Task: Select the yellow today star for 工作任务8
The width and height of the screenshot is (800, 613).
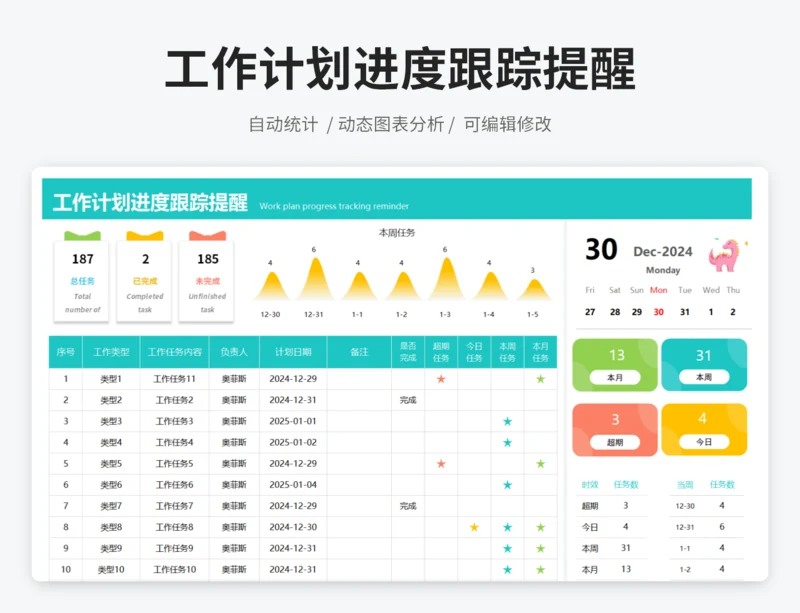Action: tap(472, 527)
